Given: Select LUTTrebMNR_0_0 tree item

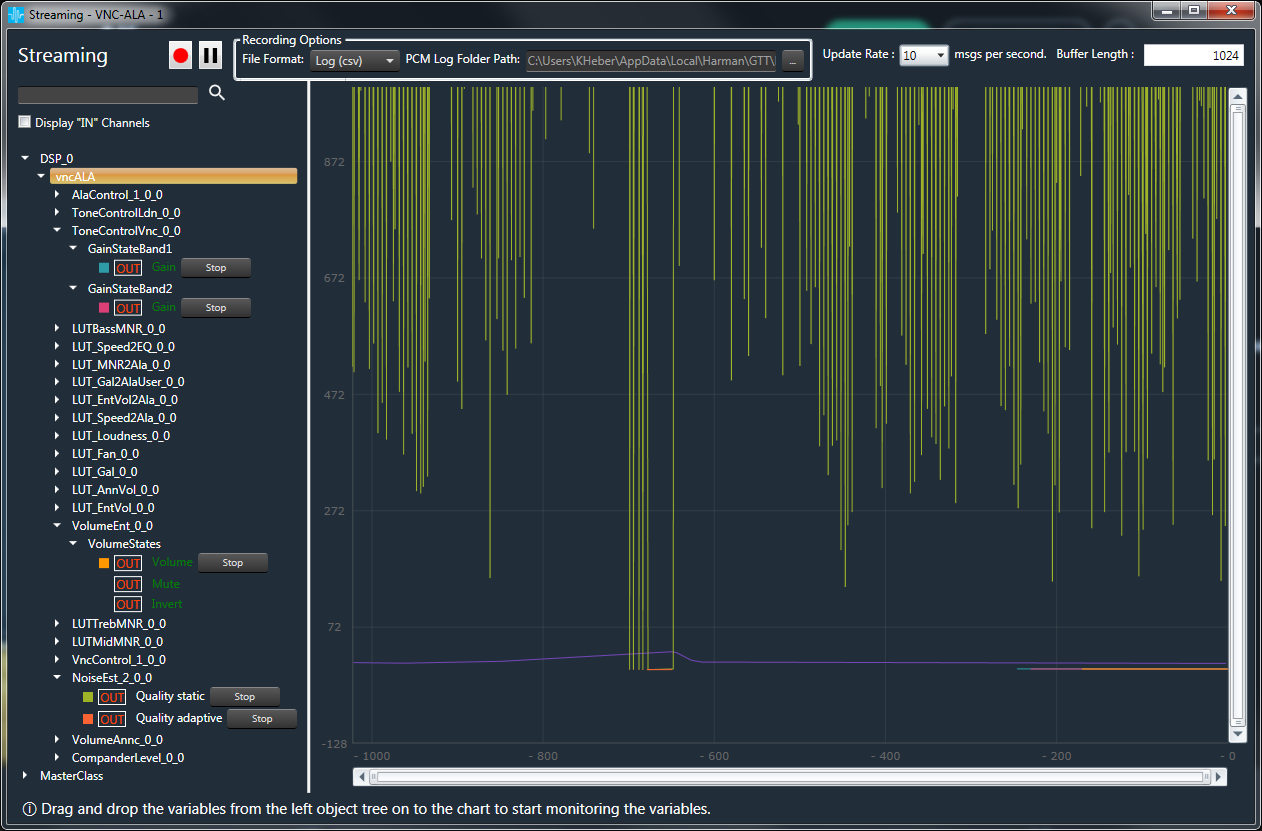Looking at the screenshot, I should 119,624.
